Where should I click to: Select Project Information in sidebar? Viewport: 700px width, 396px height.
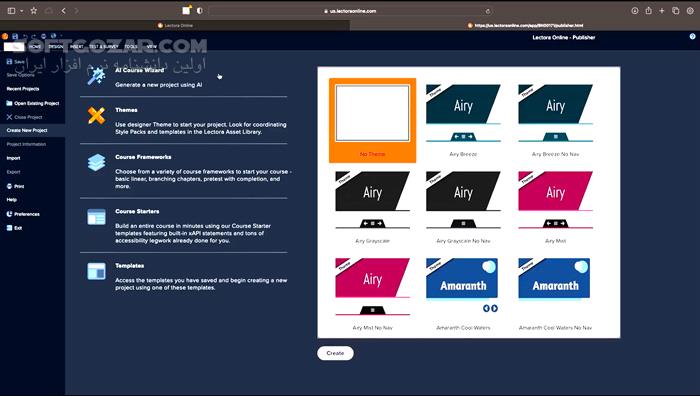point(26,144)
